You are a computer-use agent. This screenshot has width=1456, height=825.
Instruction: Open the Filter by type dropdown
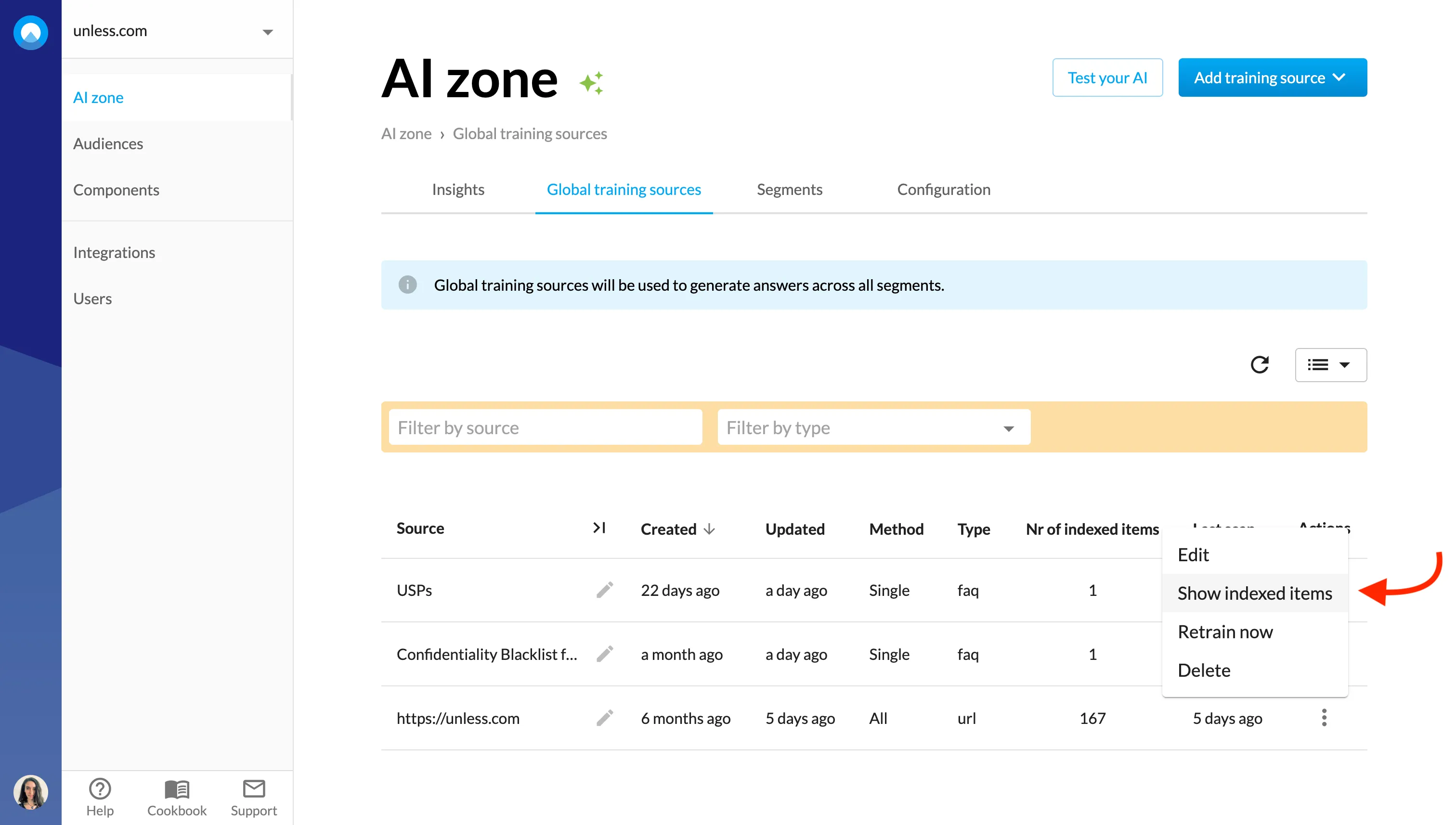873,427
